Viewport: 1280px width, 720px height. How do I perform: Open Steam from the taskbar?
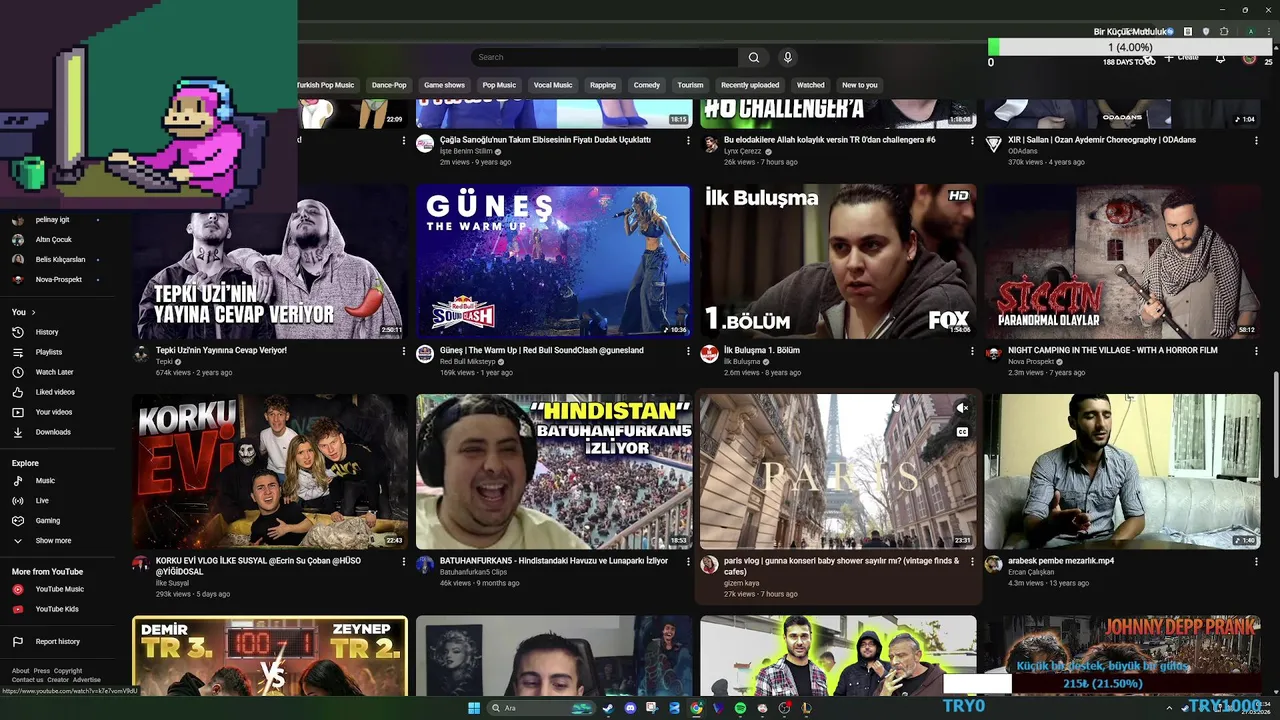[607, 708]
